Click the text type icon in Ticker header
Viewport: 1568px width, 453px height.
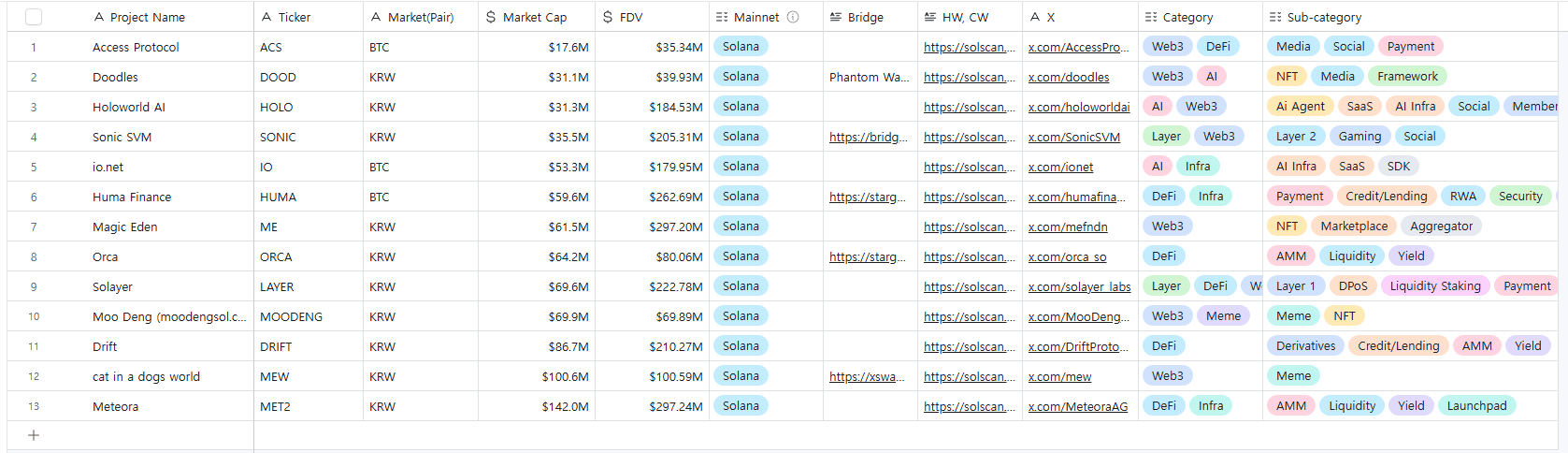point(266,17)
